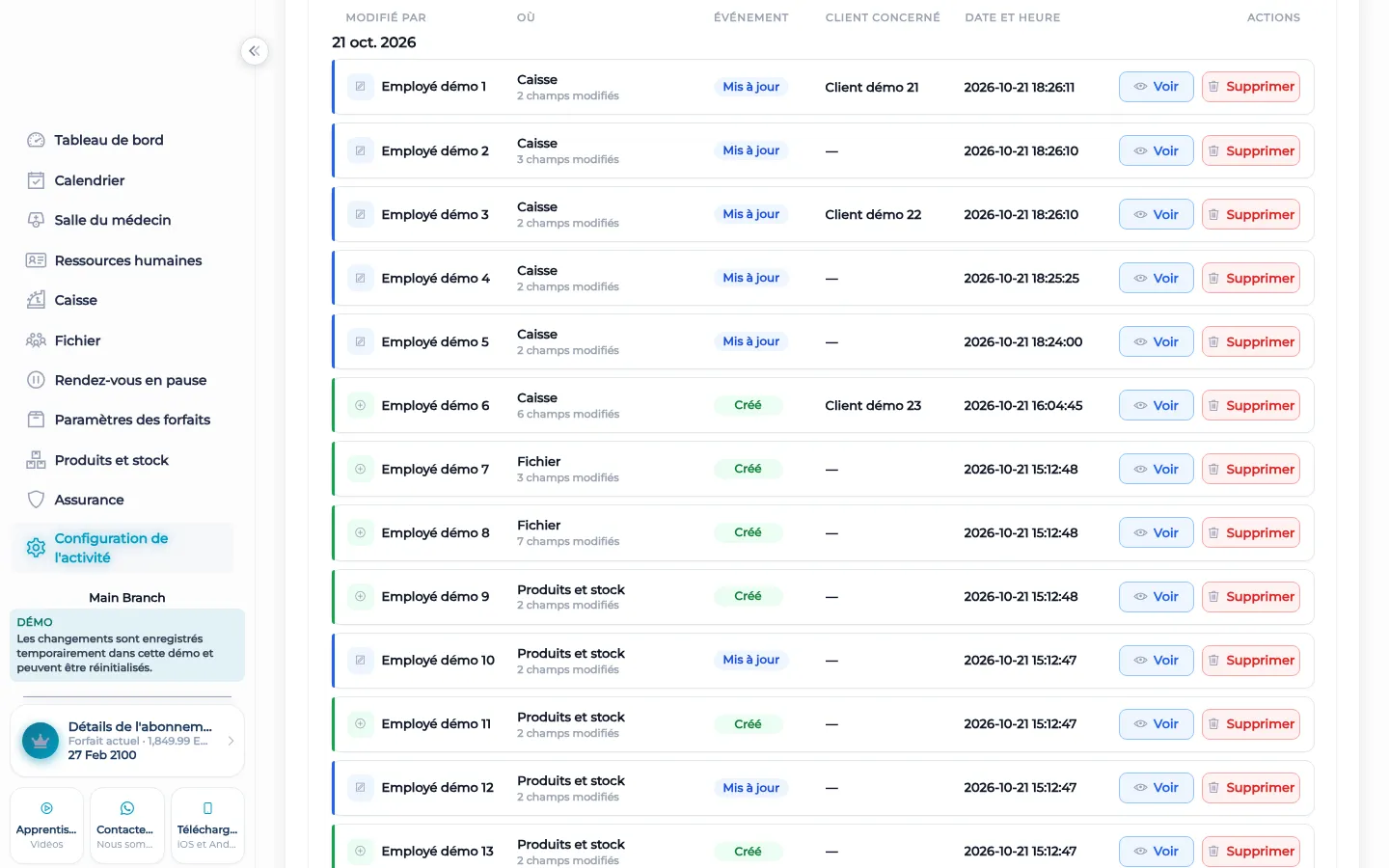Click Supprimer on Employé démo 13 row

coord(1250,851)
